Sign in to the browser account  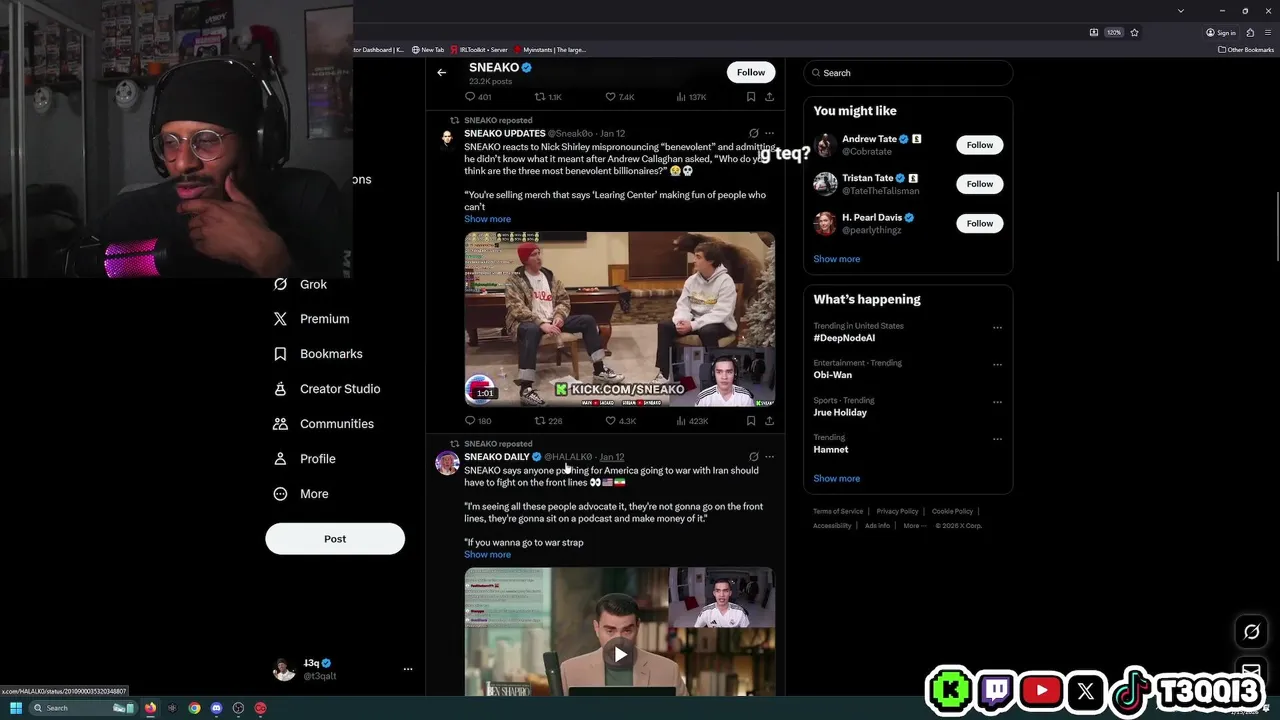coord(1221,33)
